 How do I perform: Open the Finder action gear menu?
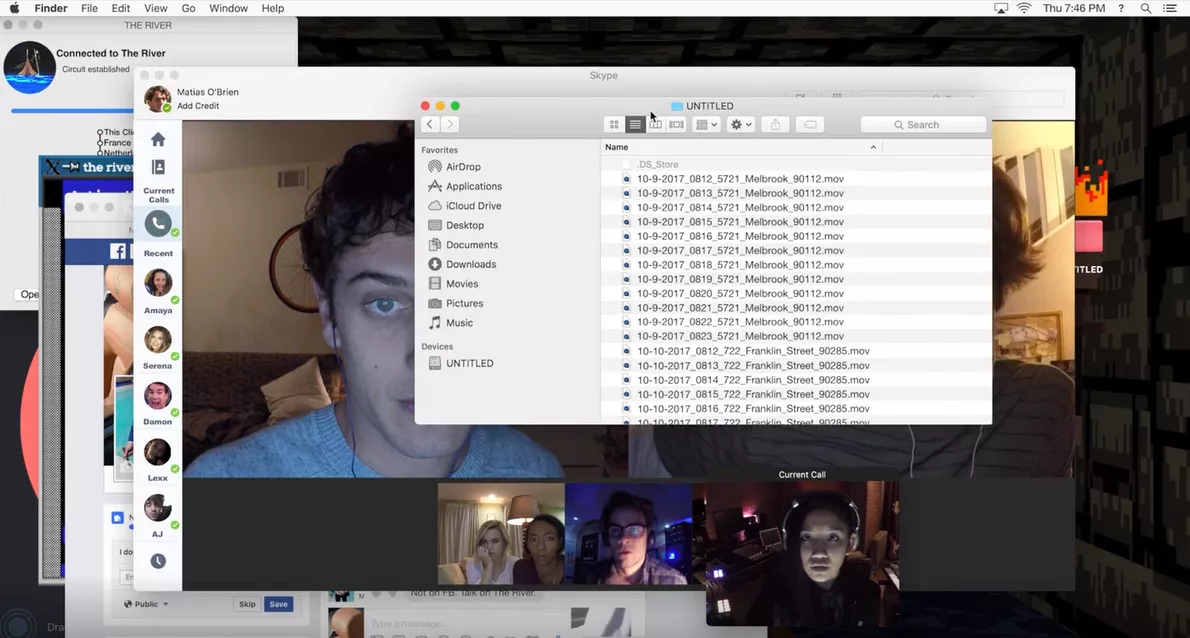[x=740, y=124]
